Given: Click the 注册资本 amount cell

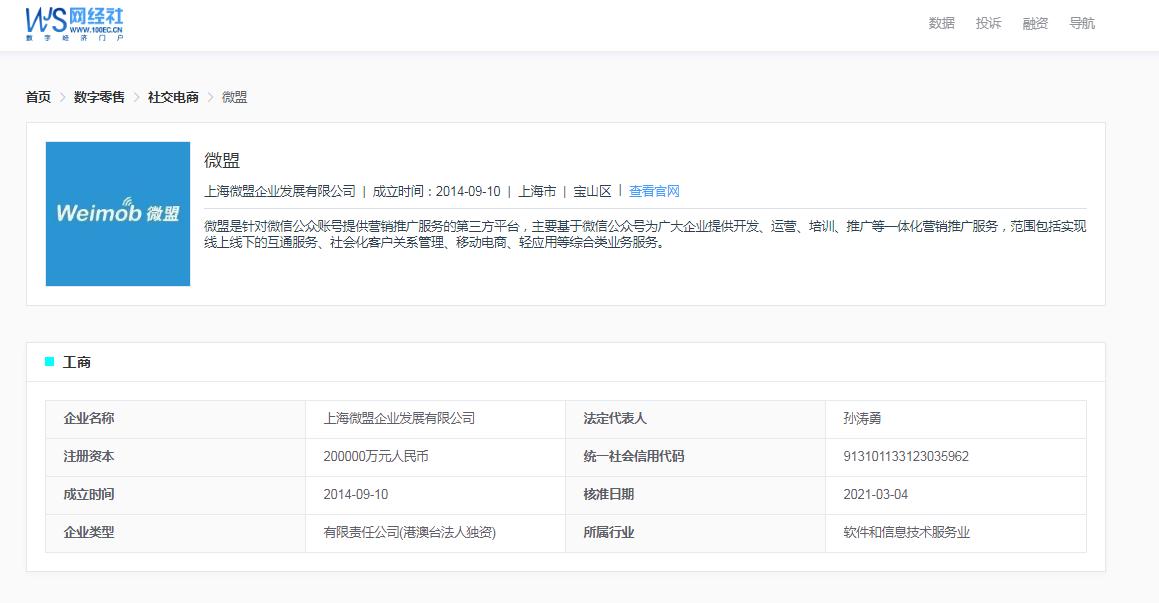Looking at the screenshot, I should (x=370, y=456).
